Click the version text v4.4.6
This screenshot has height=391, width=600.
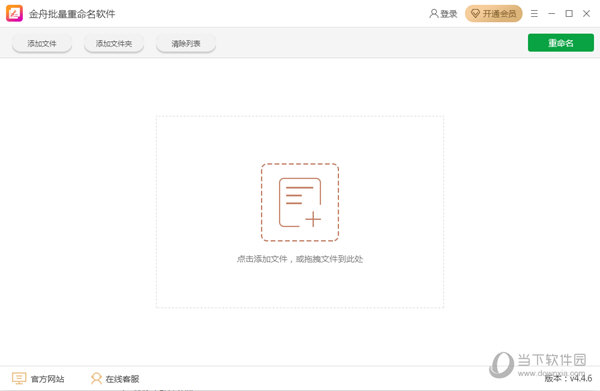tap(580, 378)
